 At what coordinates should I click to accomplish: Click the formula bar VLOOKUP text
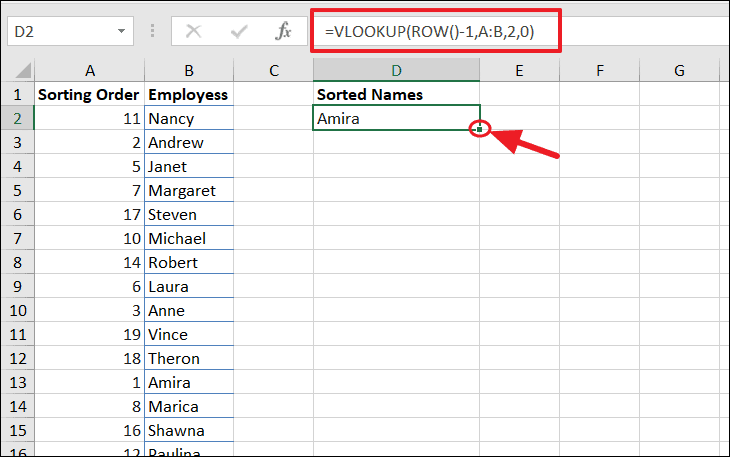pyautogui.click(x=429, y=32)
